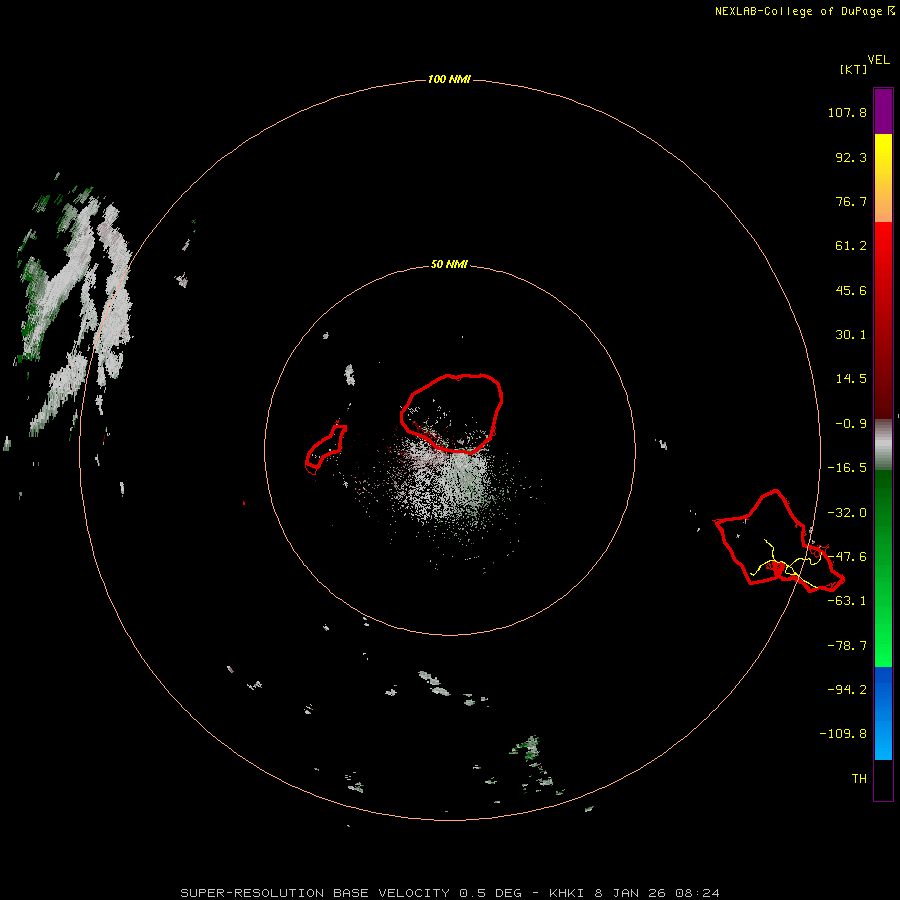900x900 pixels.
Task: Click the green segment of the velocity color bar
Action: (x=883, y=568)
